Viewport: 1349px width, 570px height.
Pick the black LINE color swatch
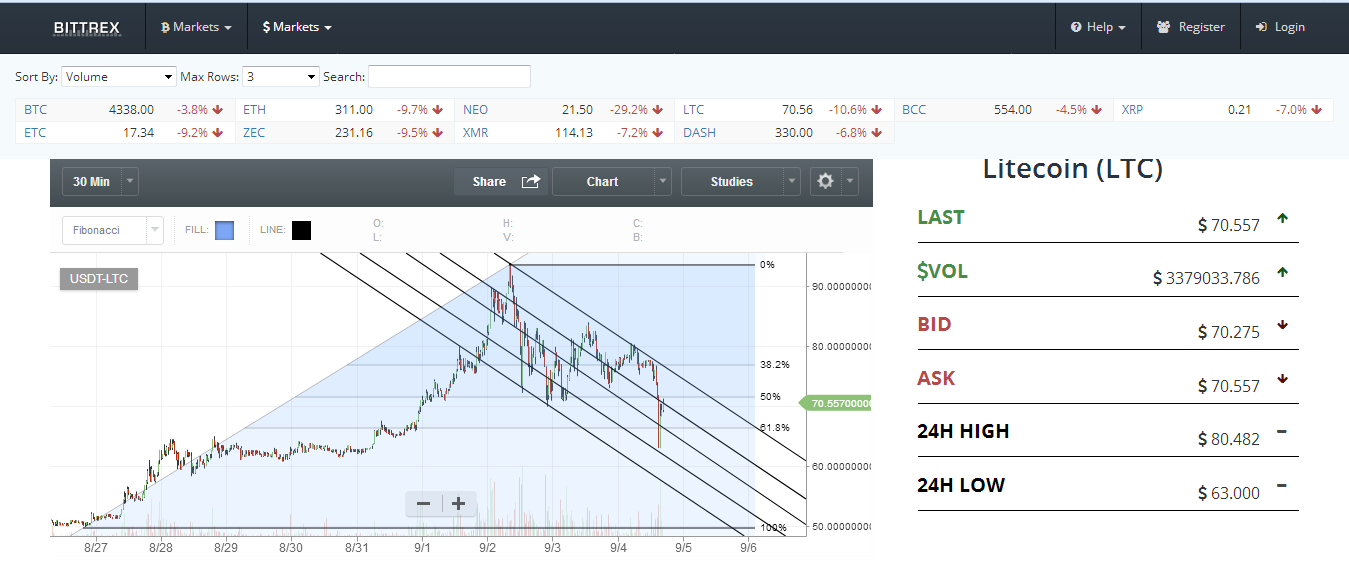301,230
